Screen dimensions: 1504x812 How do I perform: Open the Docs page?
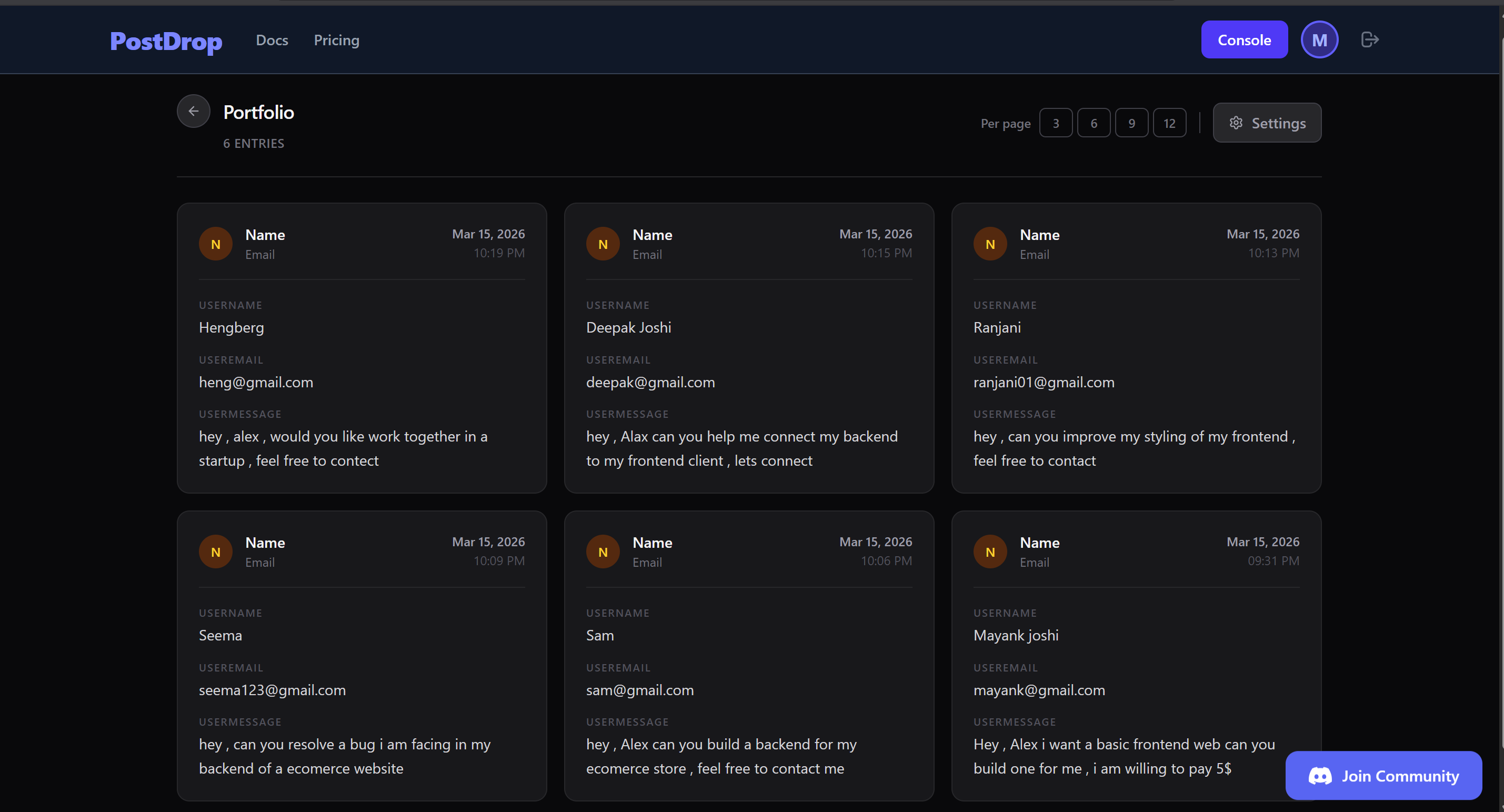tap(272, 41)
